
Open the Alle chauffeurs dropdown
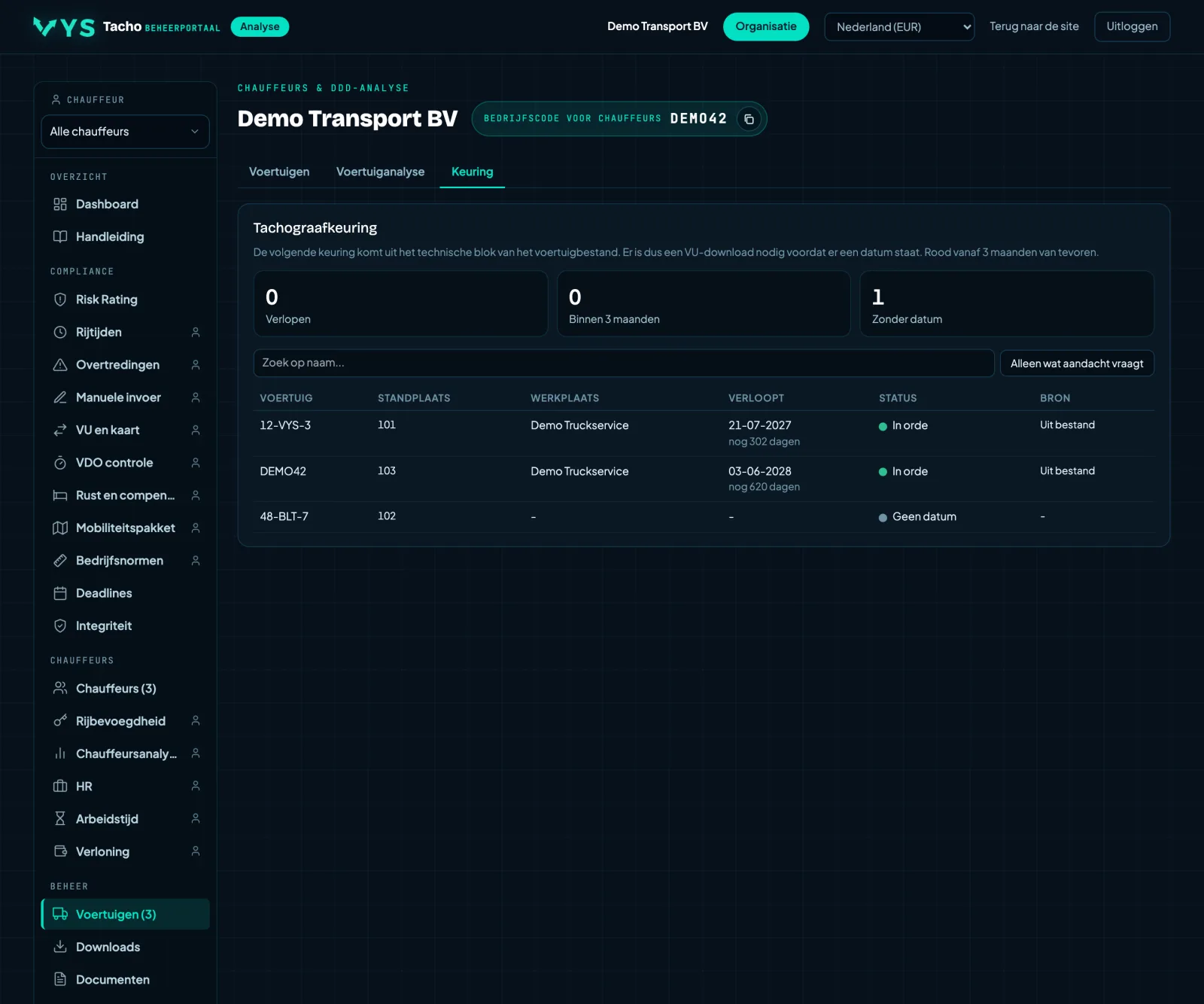pos(125,132)
